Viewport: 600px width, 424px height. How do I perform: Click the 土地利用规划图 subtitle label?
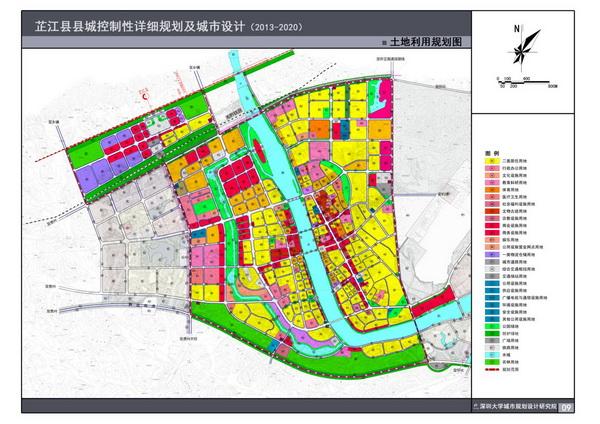tap(424, 45)
